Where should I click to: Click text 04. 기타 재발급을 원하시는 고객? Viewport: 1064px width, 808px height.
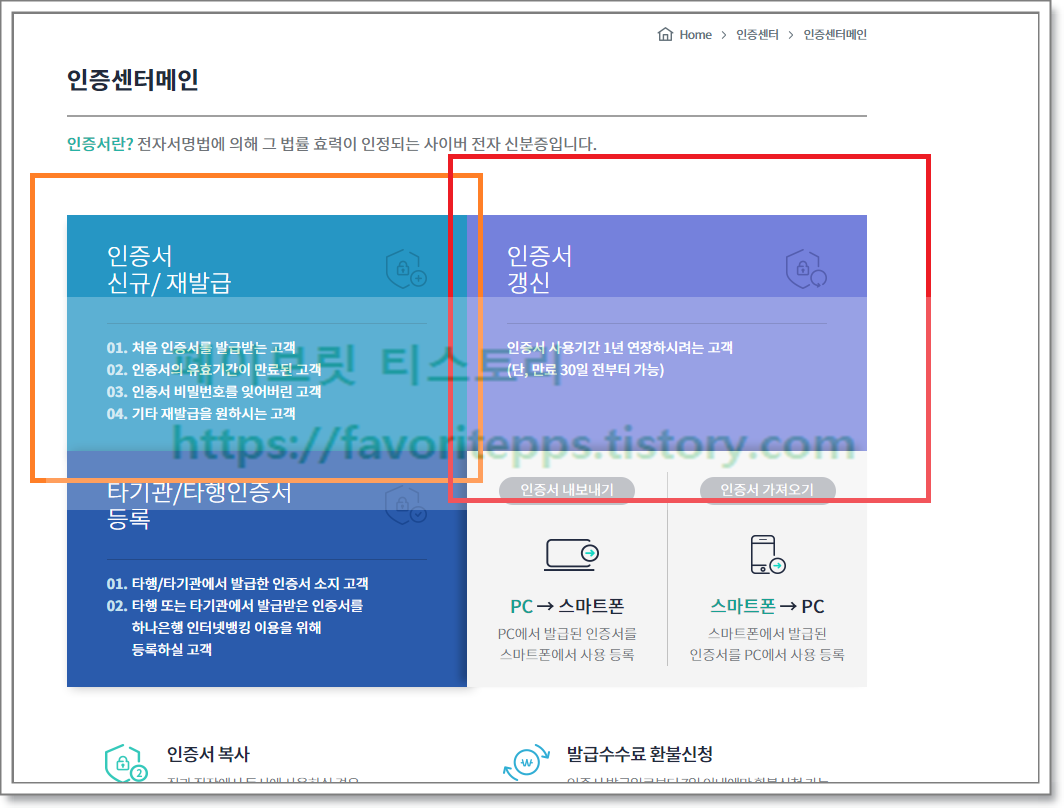[201, 413]
